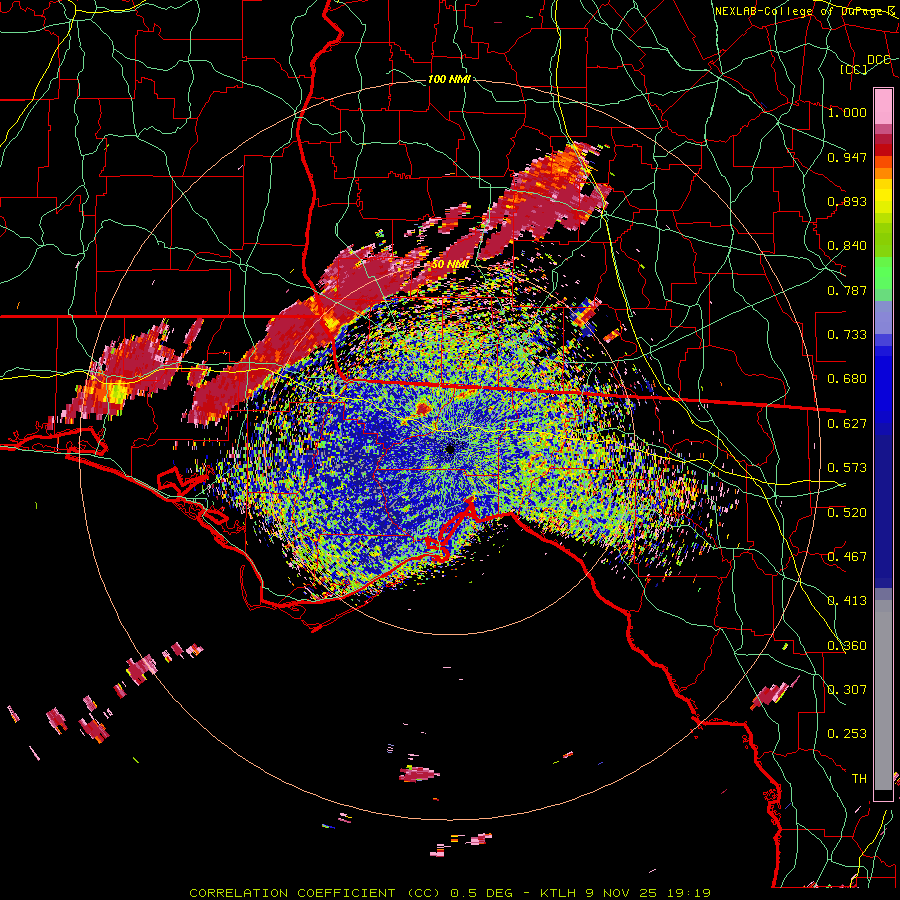Click the 0.467 value on the color scale

[847, 557]
